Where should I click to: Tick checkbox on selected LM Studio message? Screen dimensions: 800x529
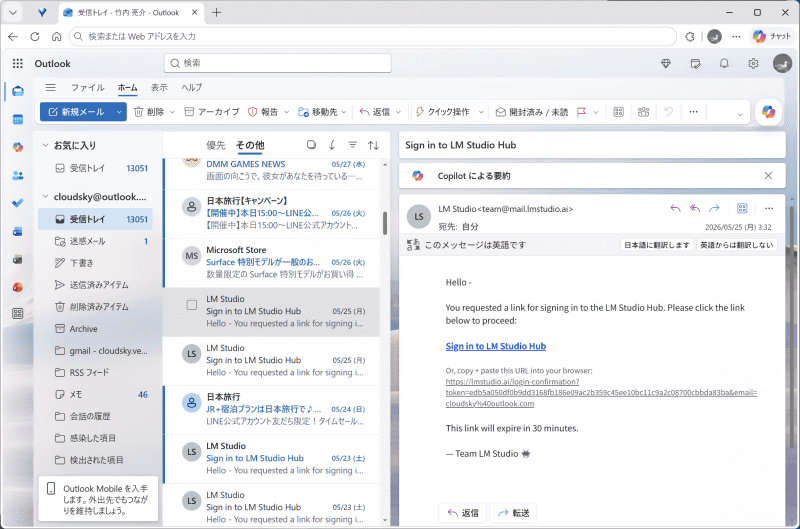(192, 305)
